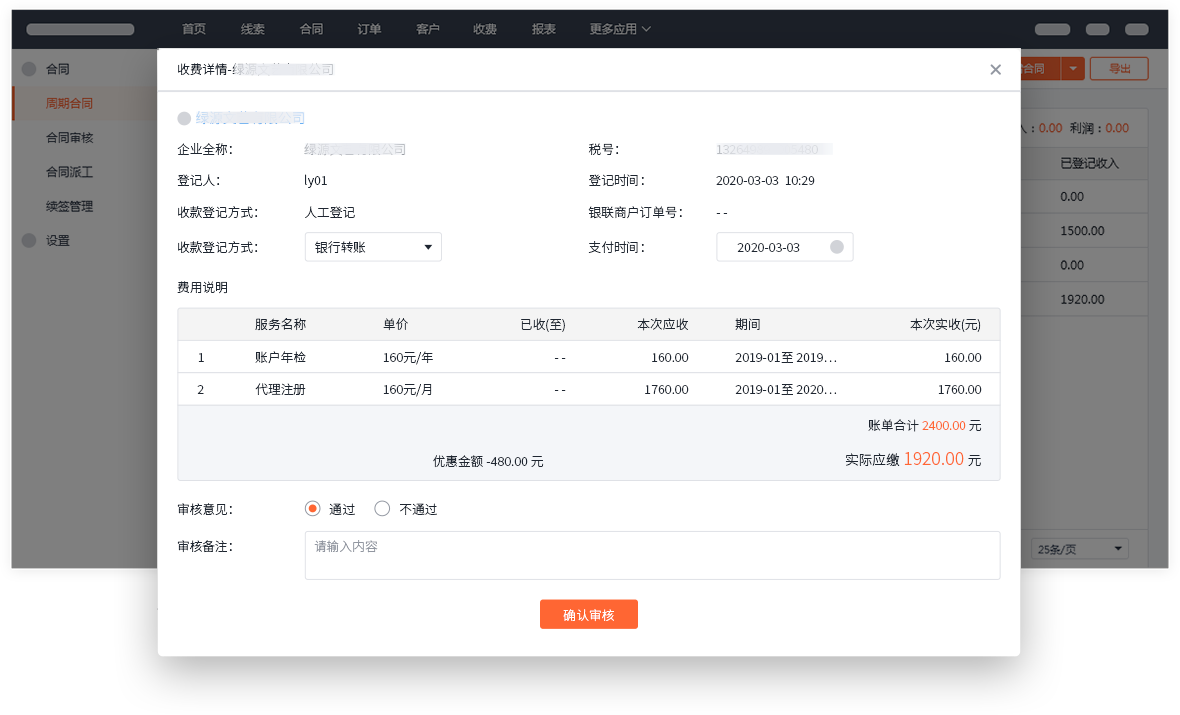1180x715 pixels.
Task: Click the 优惠金额 -480.00 元 text
Action: coord(488,461)
